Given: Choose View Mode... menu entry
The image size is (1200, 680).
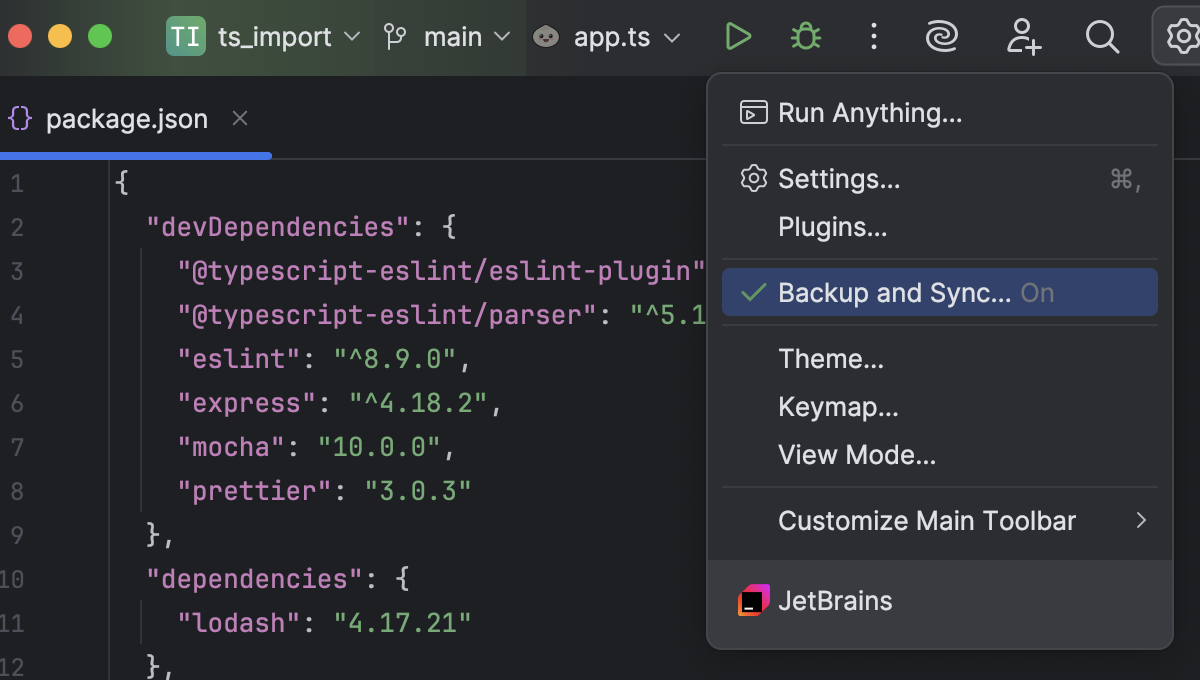Looking at the screenshot, I should [x=940, y=455].
